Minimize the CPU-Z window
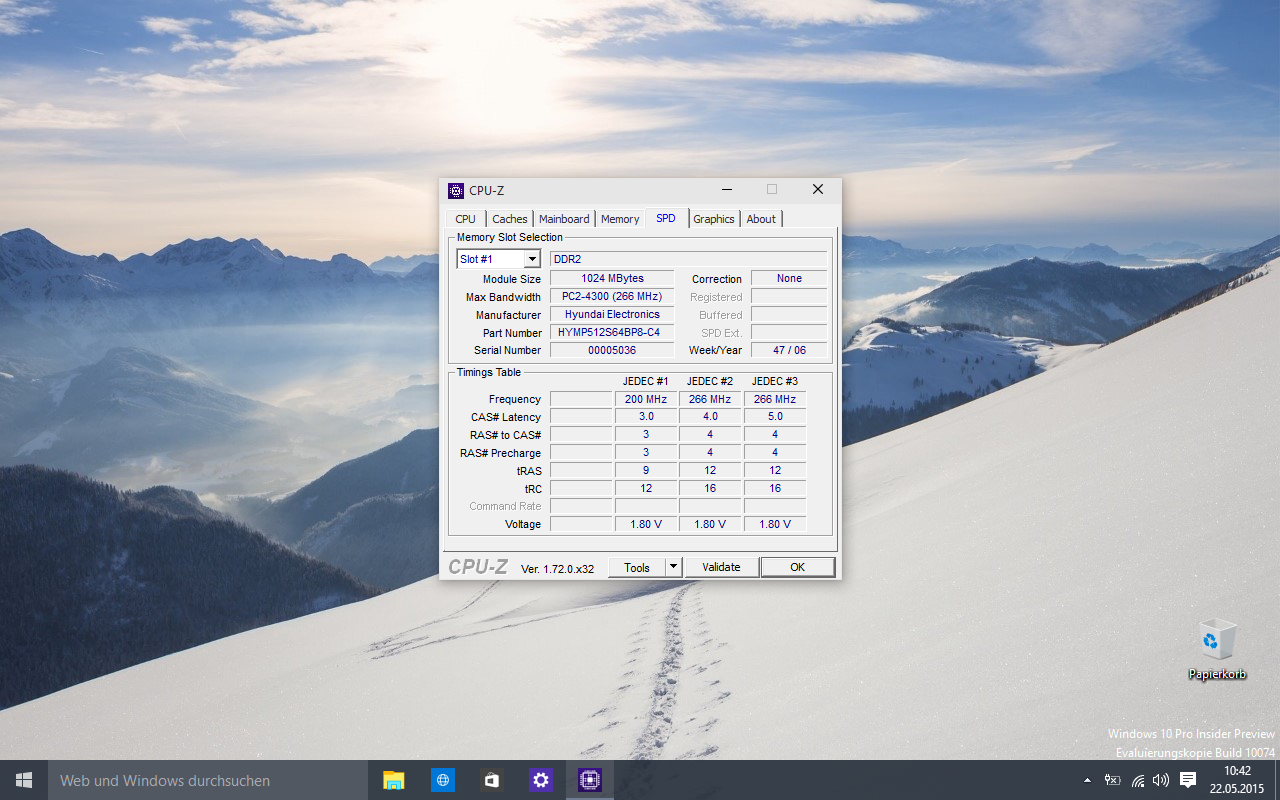Viewport: 1280px width, 800px height. click(727, 190)
